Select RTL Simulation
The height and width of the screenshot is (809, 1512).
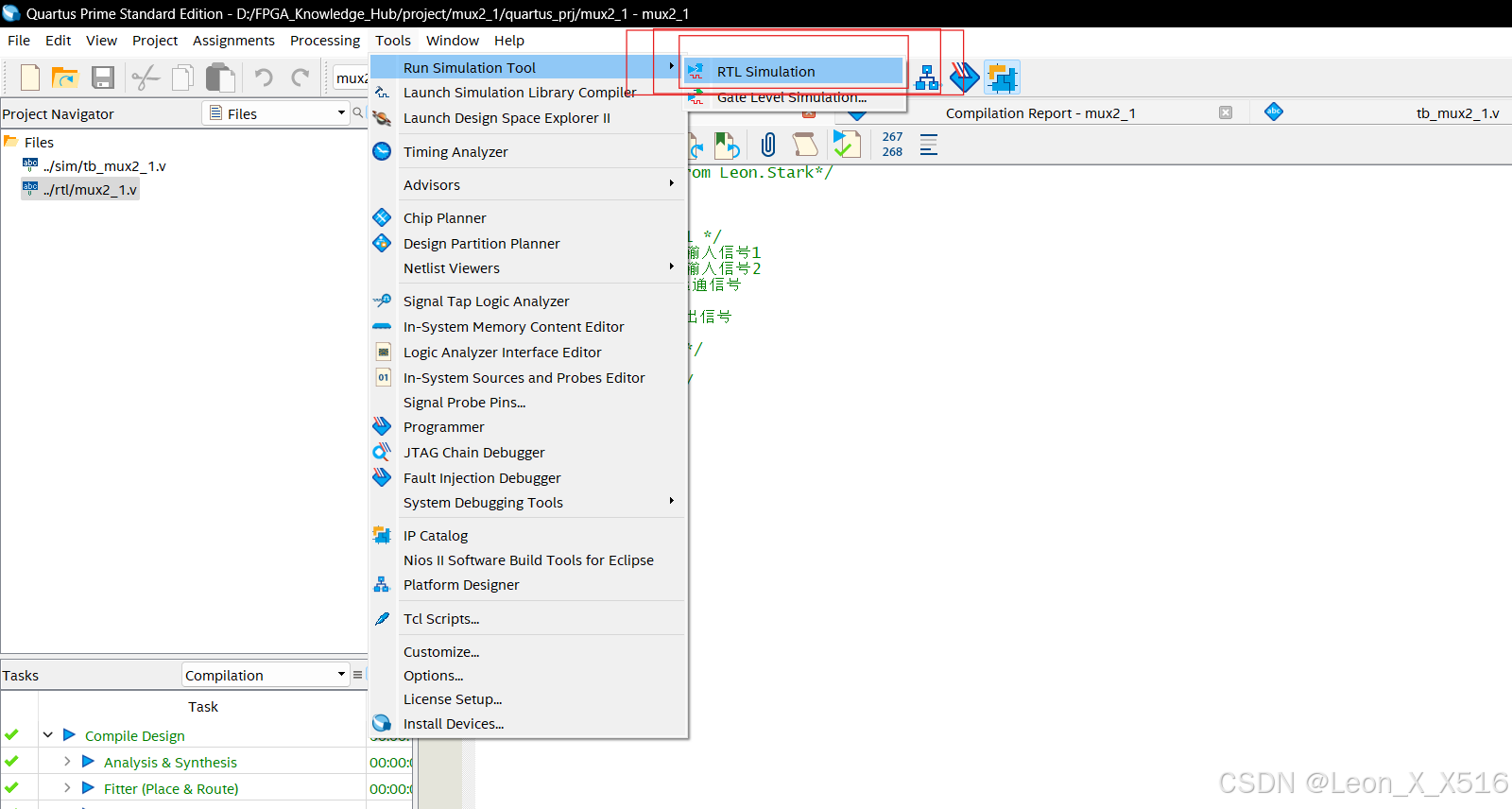[x=792, y=71]
